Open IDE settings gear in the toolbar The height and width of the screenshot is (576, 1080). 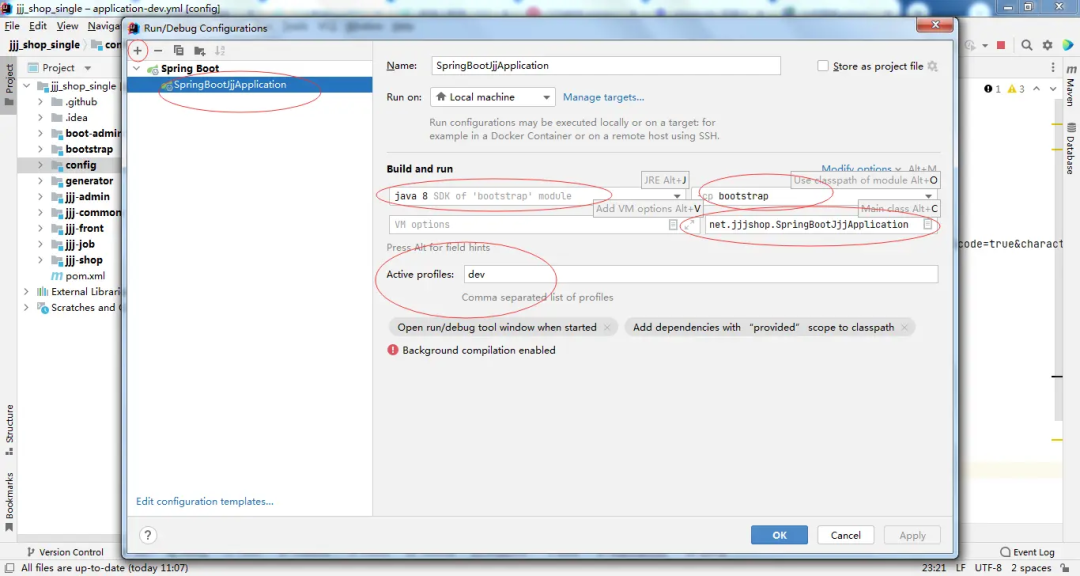click(x=1048, y=45)
